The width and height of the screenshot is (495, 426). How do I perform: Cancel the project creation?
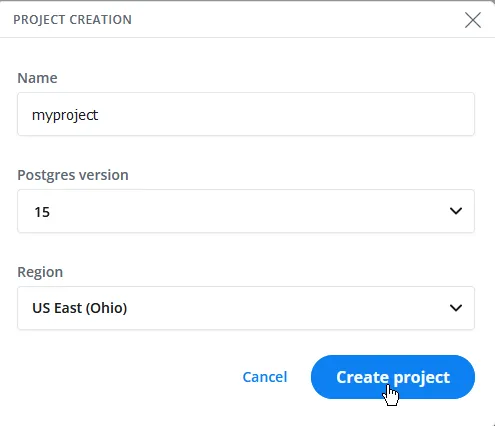click(265, 377)
